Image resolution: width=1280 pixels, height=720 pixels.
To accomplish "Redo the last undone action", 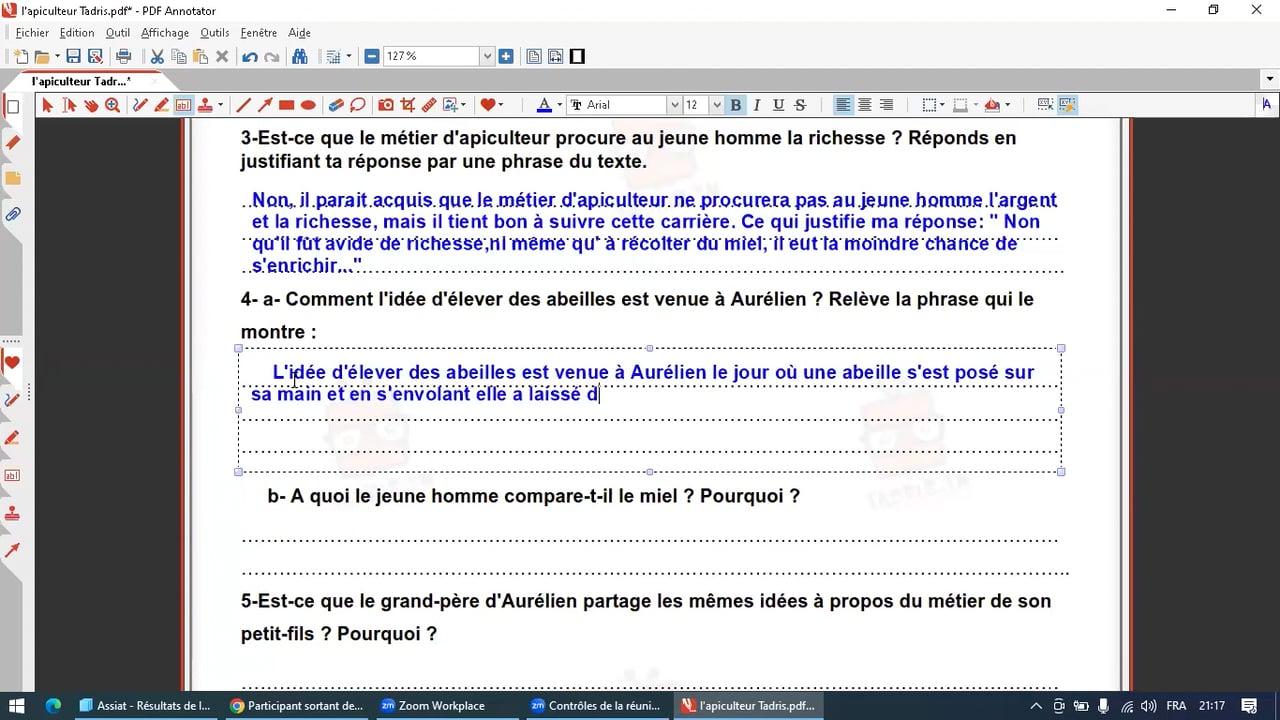I will coord(272,57).
